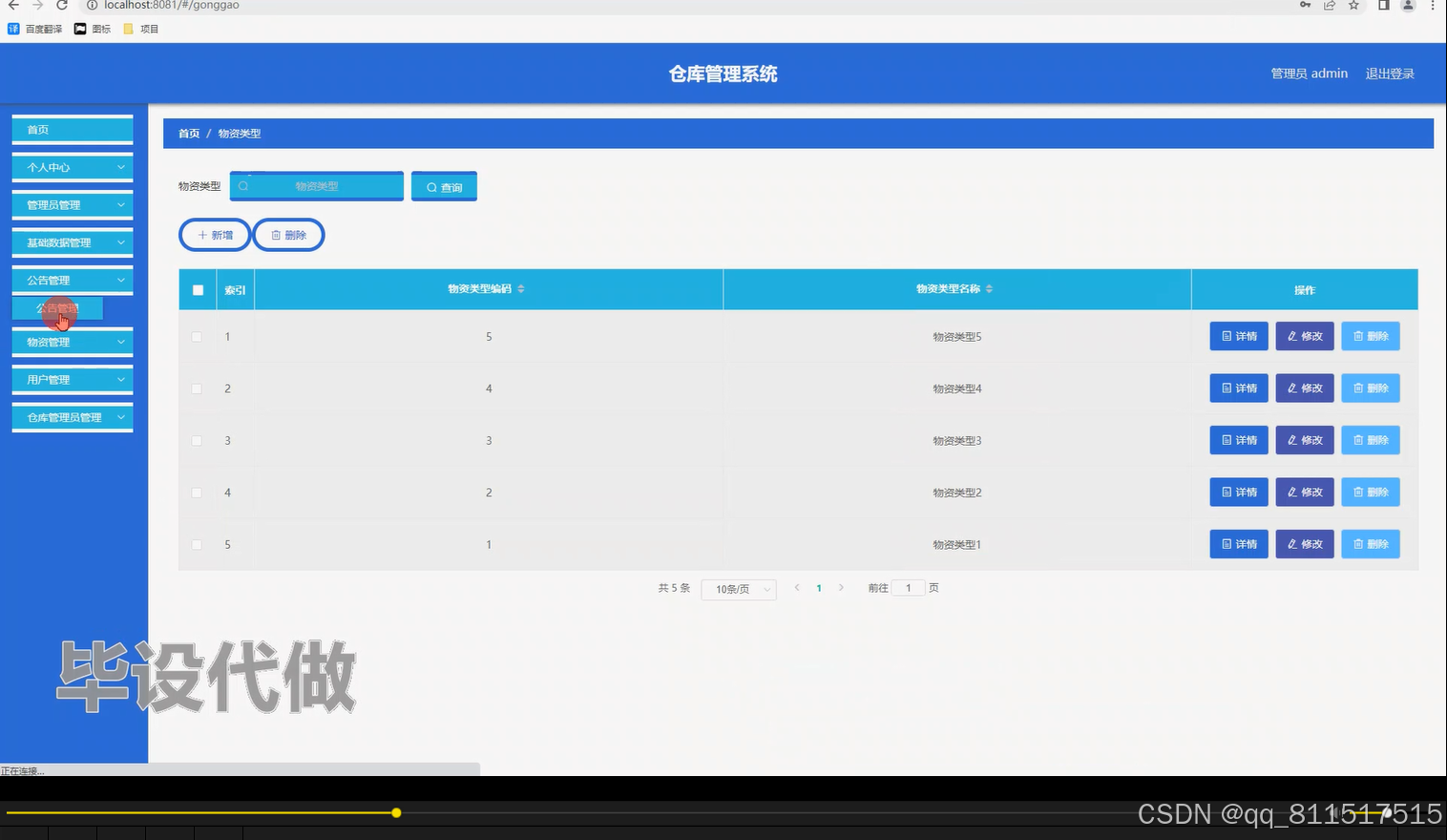Expand the 个人中心 sidebar section
This screenshot has height=840, width=1447.
(72, 167)
